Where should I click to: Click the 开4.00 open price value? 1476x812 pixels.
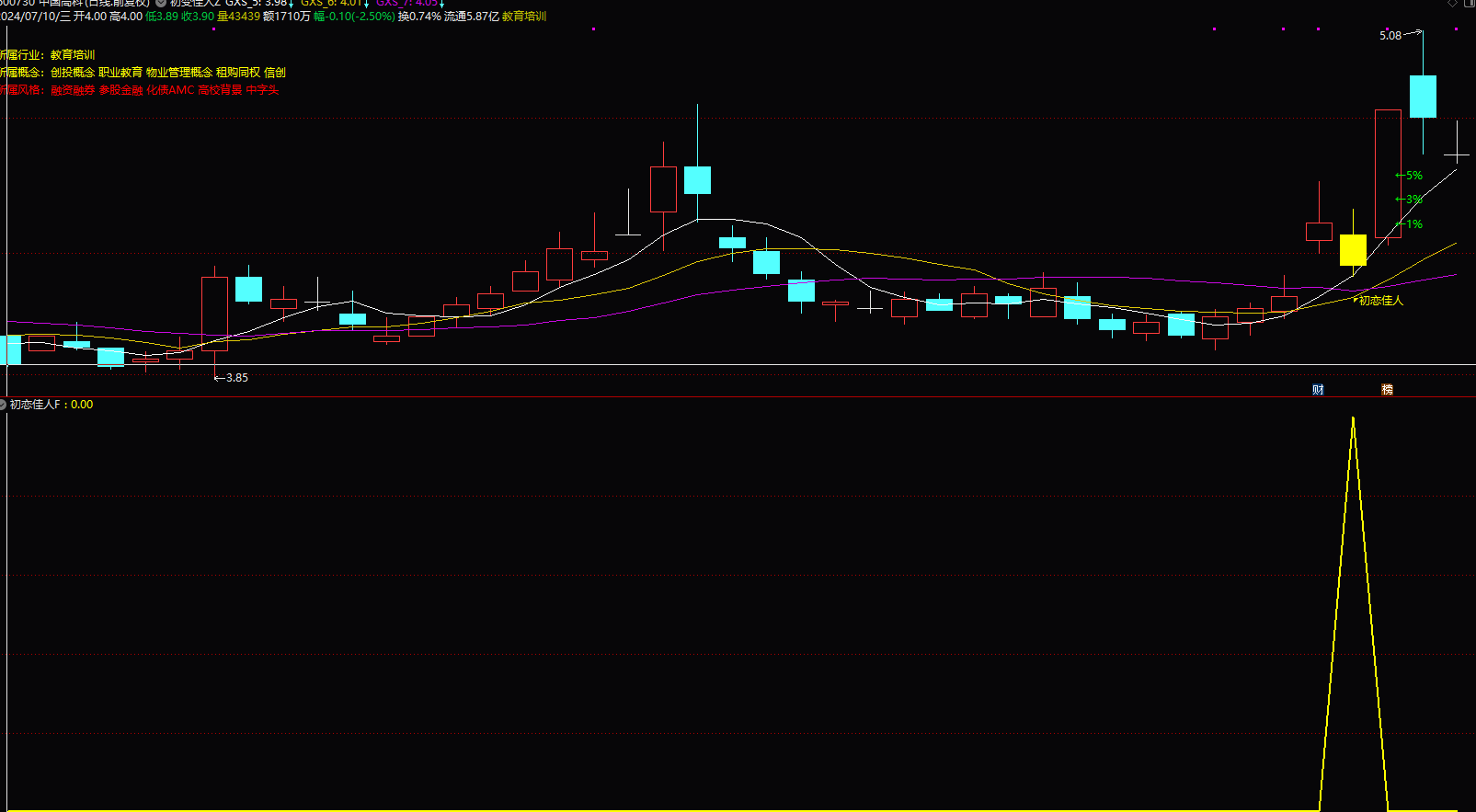tap(90, 17)
